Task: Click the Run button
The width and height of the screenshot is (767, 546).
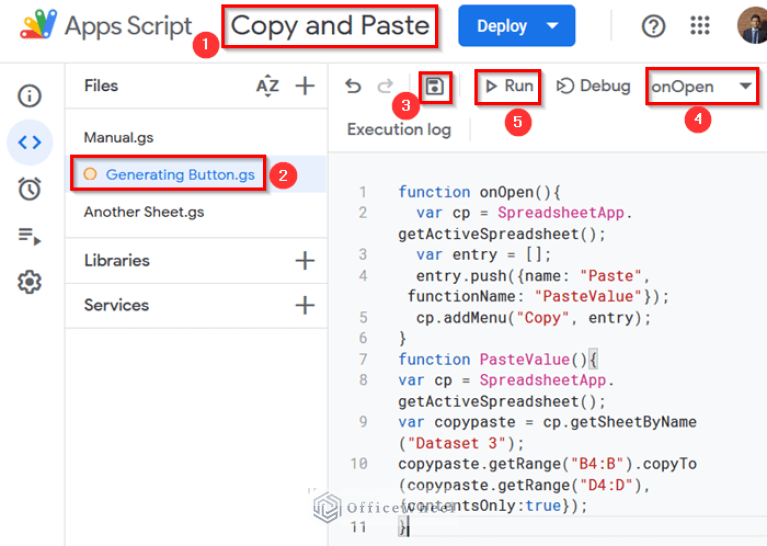Action: 508,87
